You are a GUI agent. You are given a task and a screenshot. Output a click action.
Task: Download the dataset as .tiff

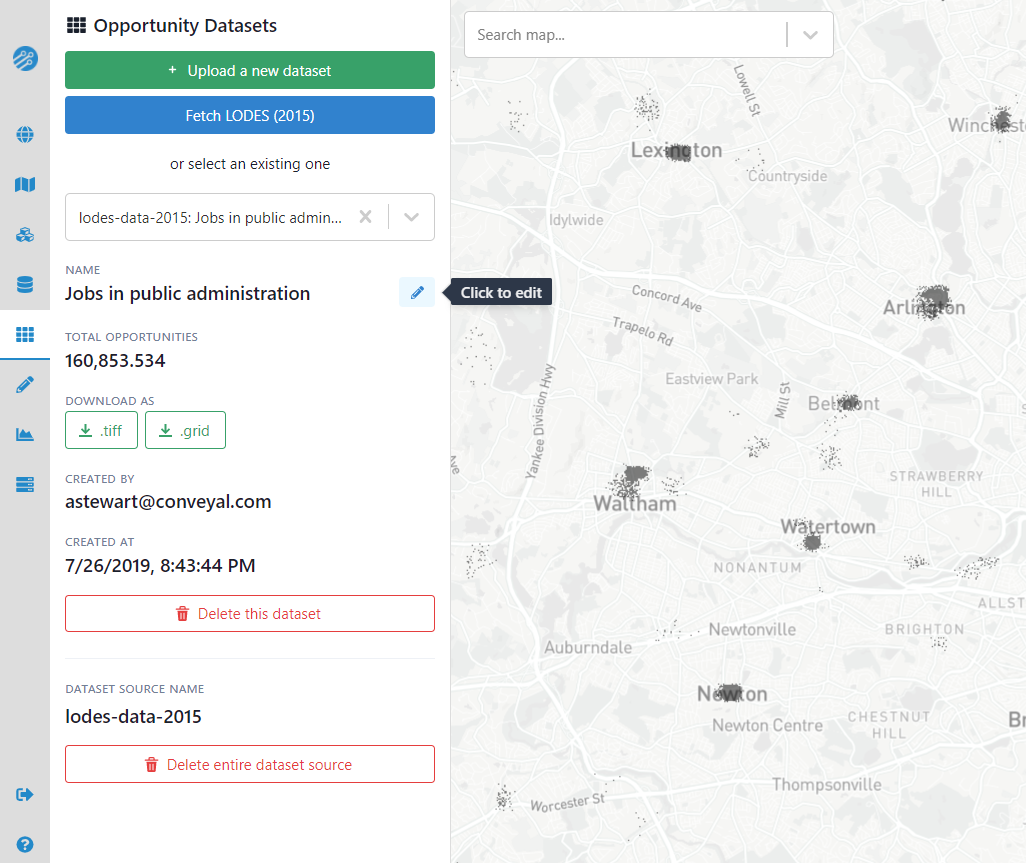101,430
